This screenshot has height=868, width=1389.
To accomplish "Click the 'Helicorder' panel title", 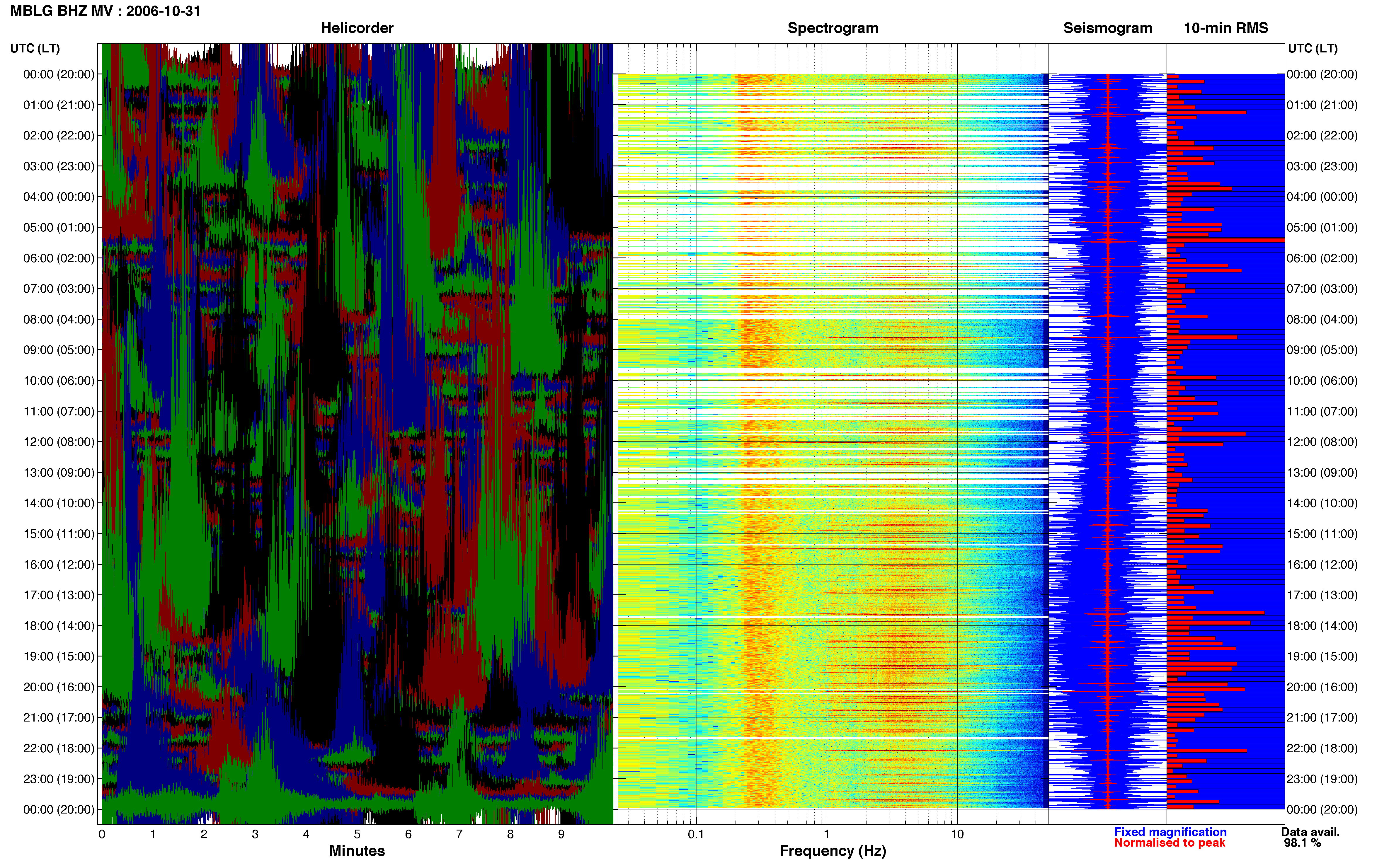I will point(357,28).
